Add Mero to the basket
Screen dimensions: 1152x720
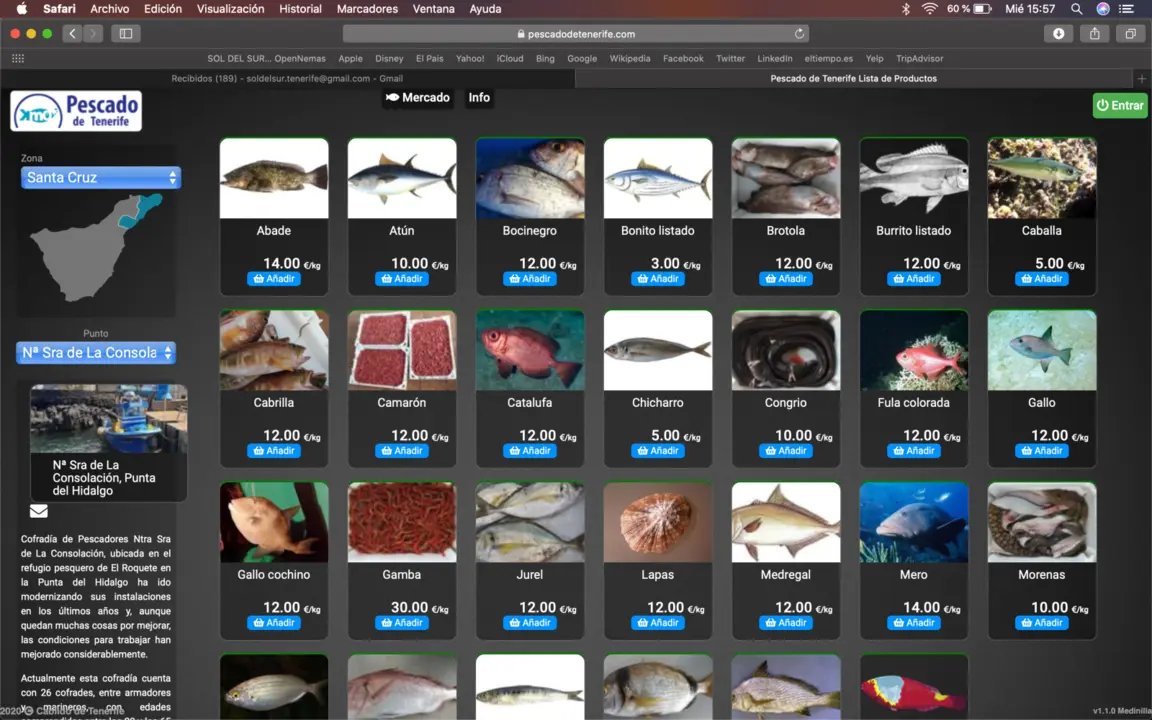point(914,623)
